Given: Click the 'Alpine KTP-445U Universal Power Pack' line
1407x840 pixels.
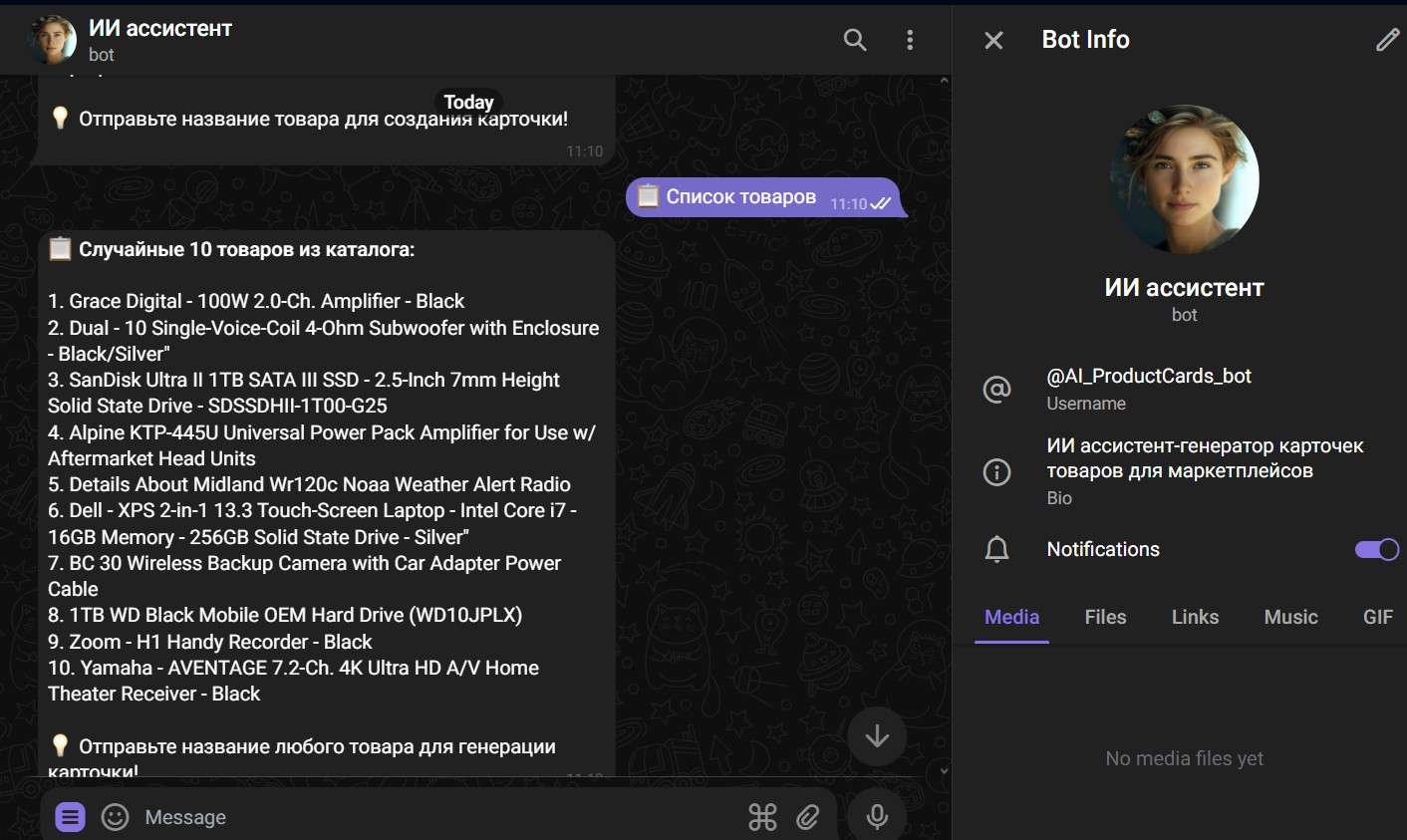Looking at the screenshot, I should 322,445.
